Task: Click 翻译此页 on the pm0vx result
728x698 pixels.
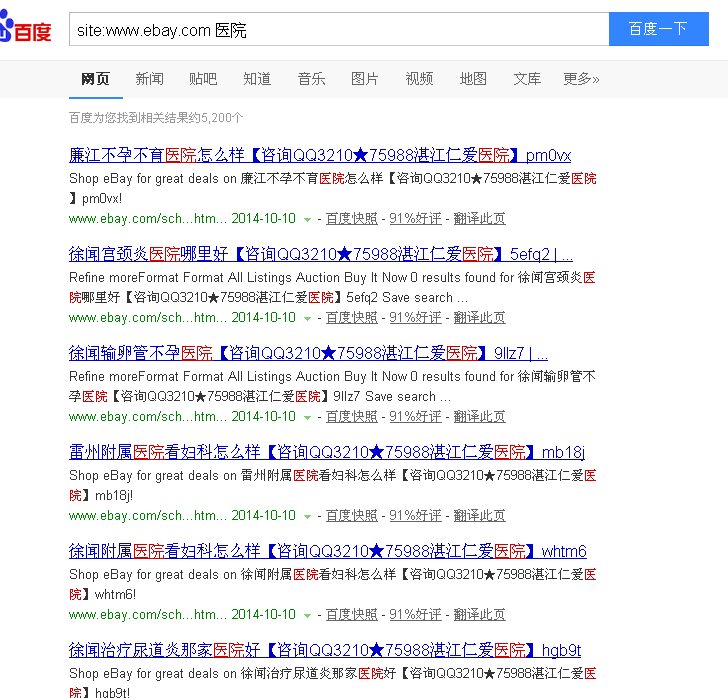Action: 480,219
